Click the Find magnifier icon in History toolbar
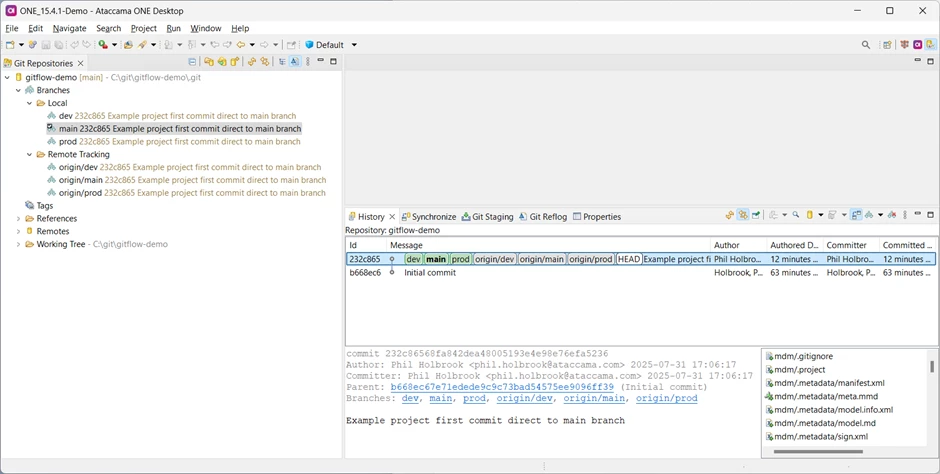This screenshot has height=474, width=940. coord(796,215)
